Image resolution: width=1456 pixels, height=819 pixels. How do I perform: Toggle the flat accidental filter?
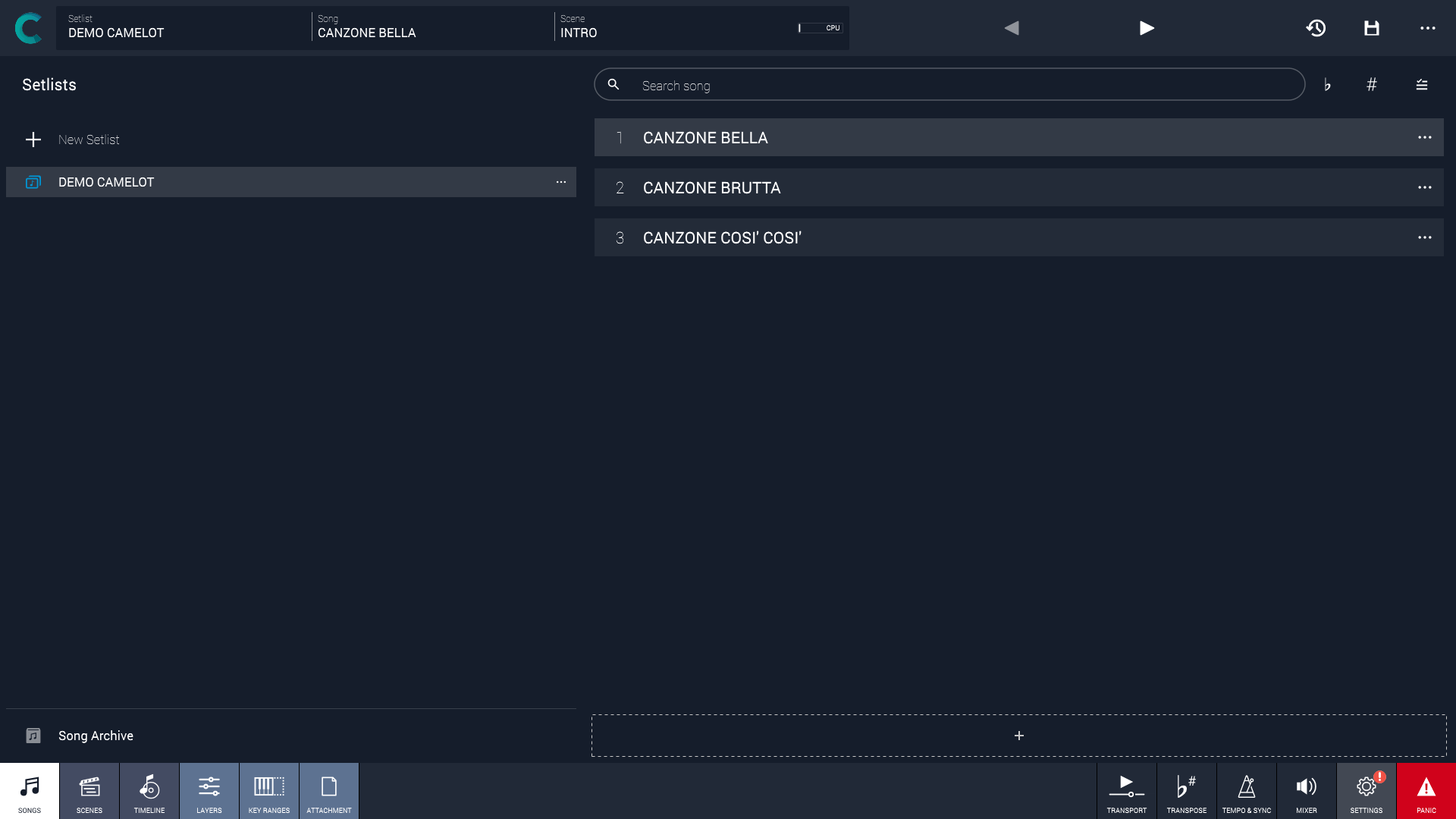click(x=1327, y=85)
